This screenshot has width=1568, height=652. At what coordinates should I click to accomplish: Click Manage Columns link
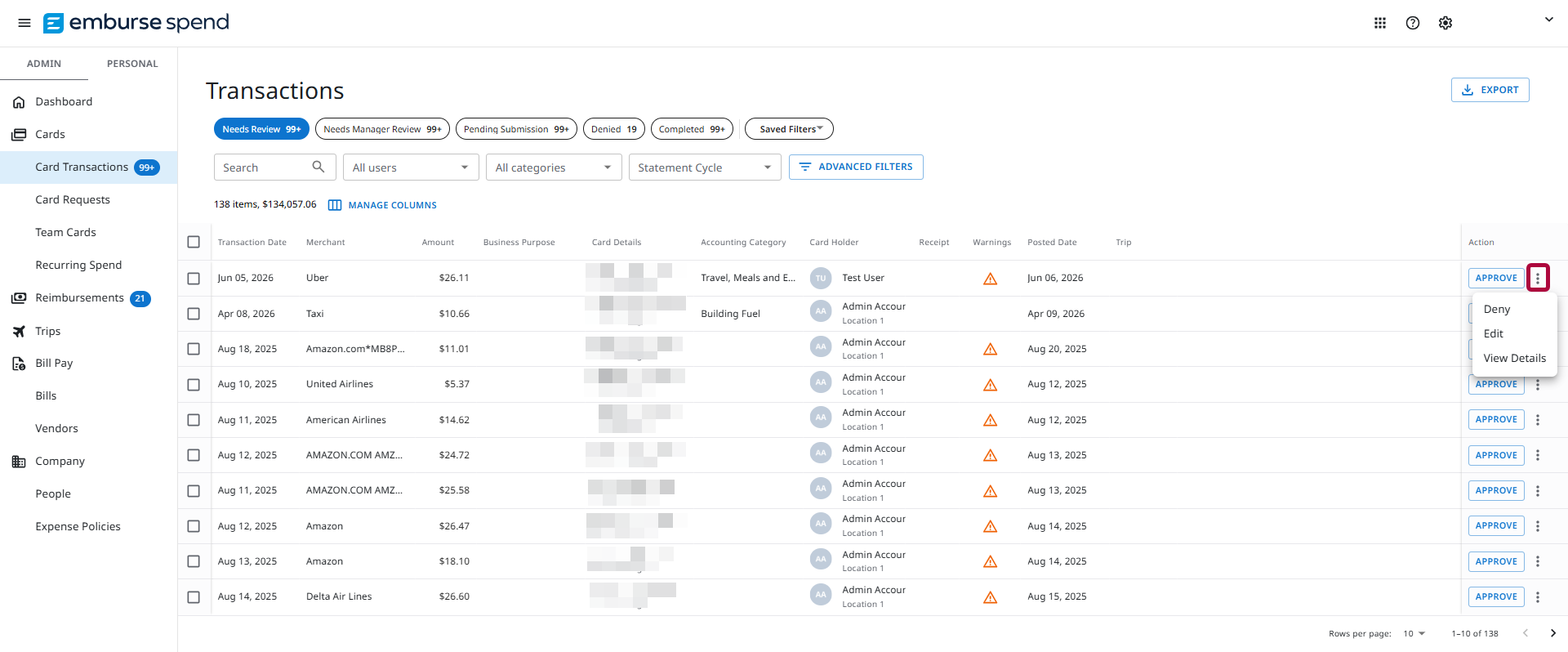pyautogui.click(x=392, y=205)
